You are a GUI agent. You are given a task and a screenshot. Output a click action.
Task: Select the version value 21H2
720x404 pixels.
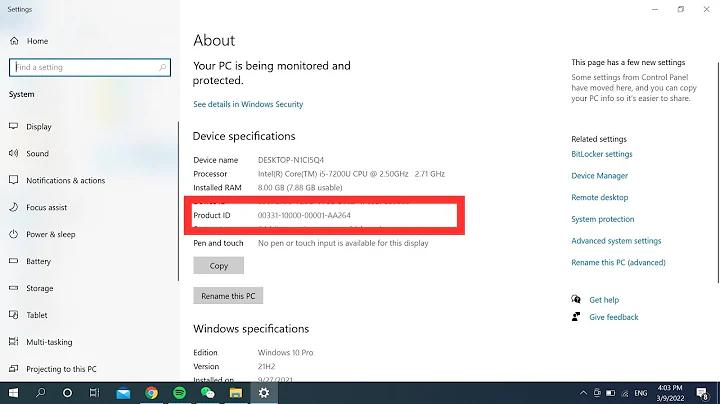point(266,366)
